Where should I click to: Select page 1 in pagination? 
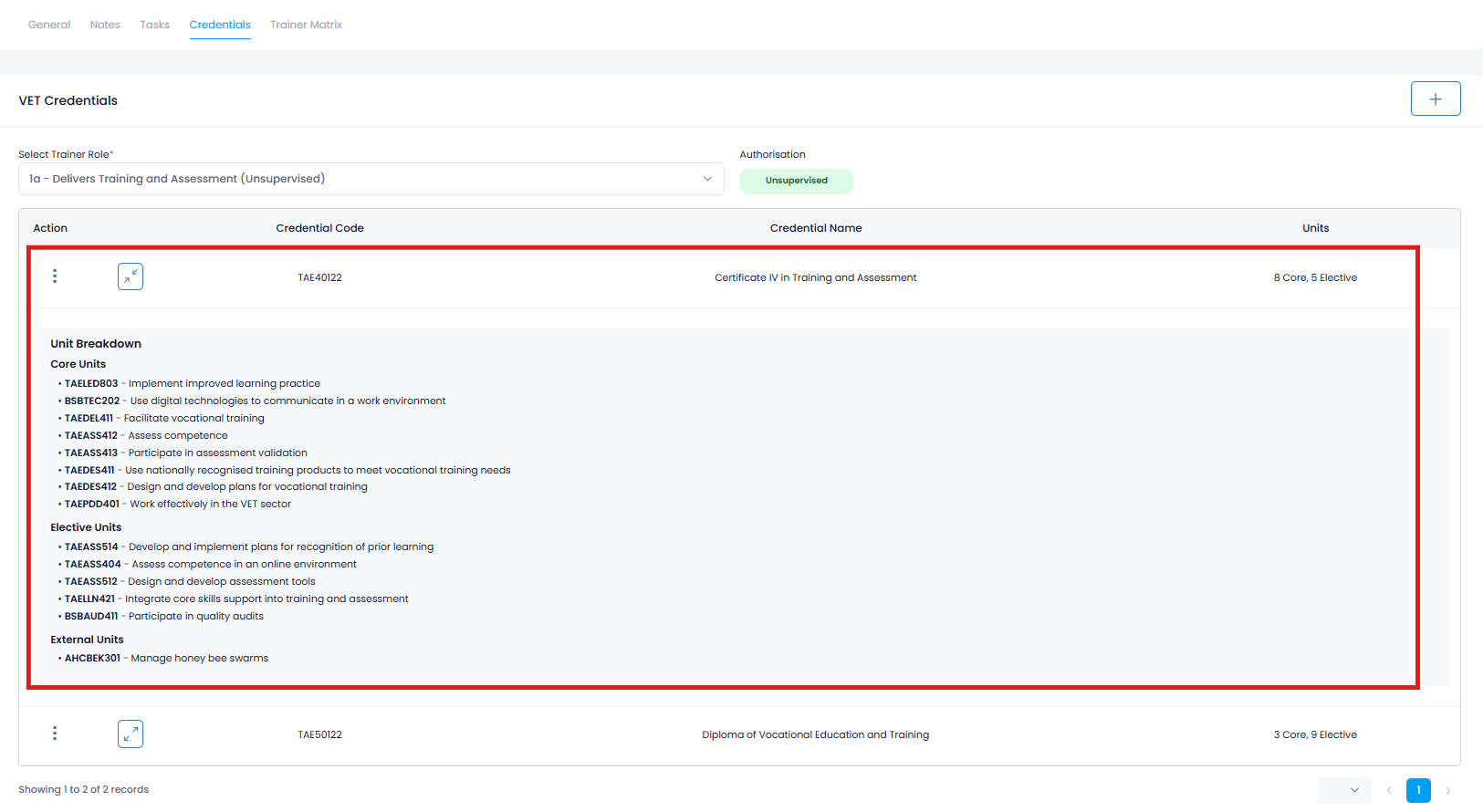(1418, 790)
